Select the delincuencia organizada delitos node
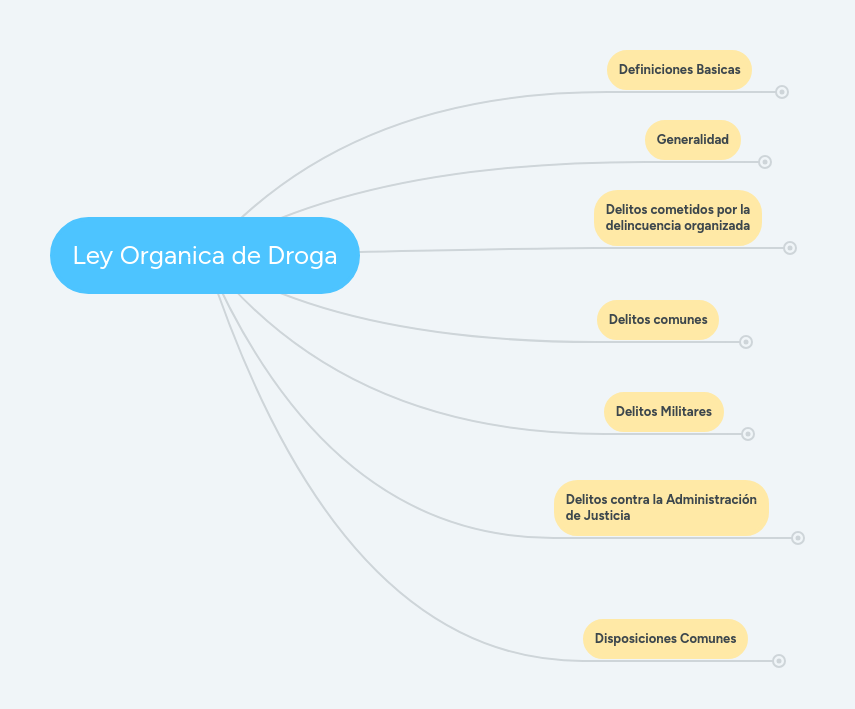Screen dimensions: 855x709 (x=678, y=218)
